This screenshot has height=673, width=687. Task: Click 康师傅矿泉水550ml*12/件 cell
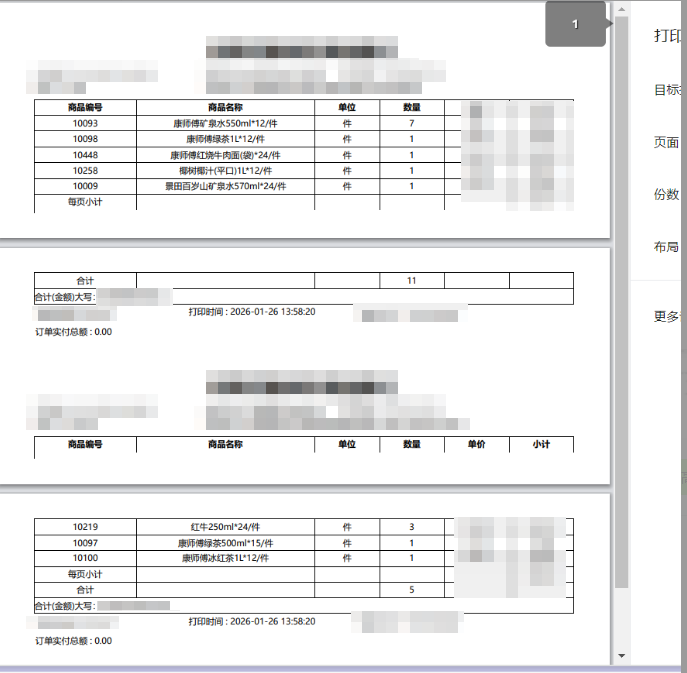(225, 123)
